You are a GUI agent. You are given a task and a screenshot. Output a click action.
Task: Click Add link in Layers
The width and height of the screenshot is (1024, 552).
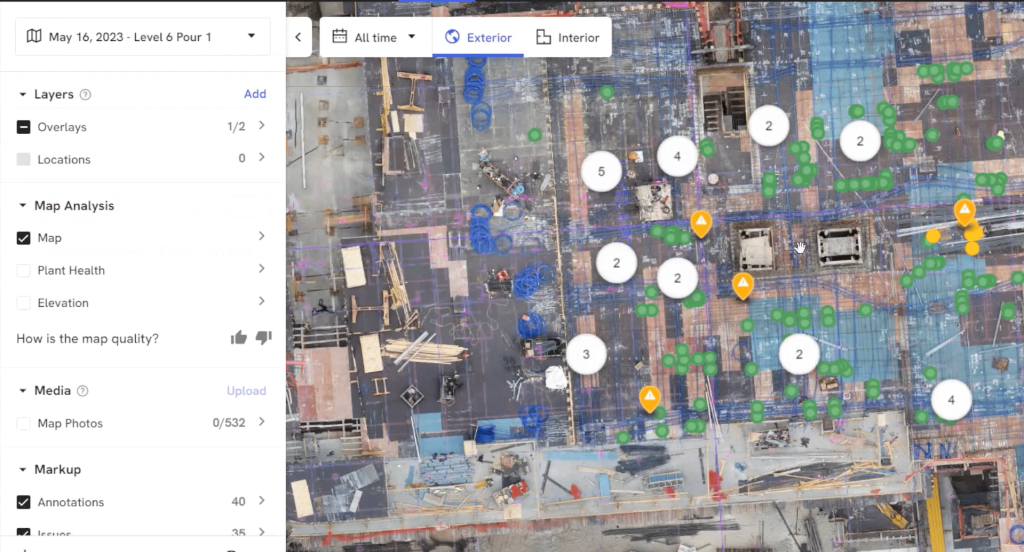(x=255, y=94)
